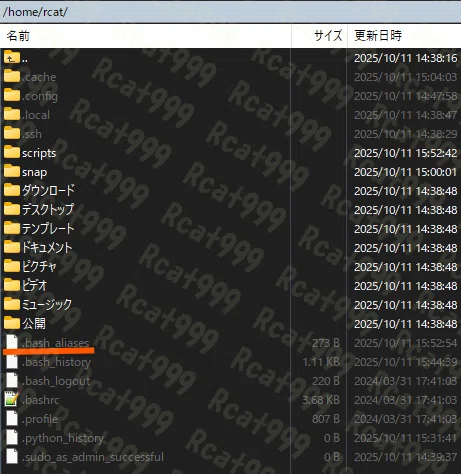Click the 1.11 KB size value
This screenshot has width=461, height=474.
[x=321, y=362]
